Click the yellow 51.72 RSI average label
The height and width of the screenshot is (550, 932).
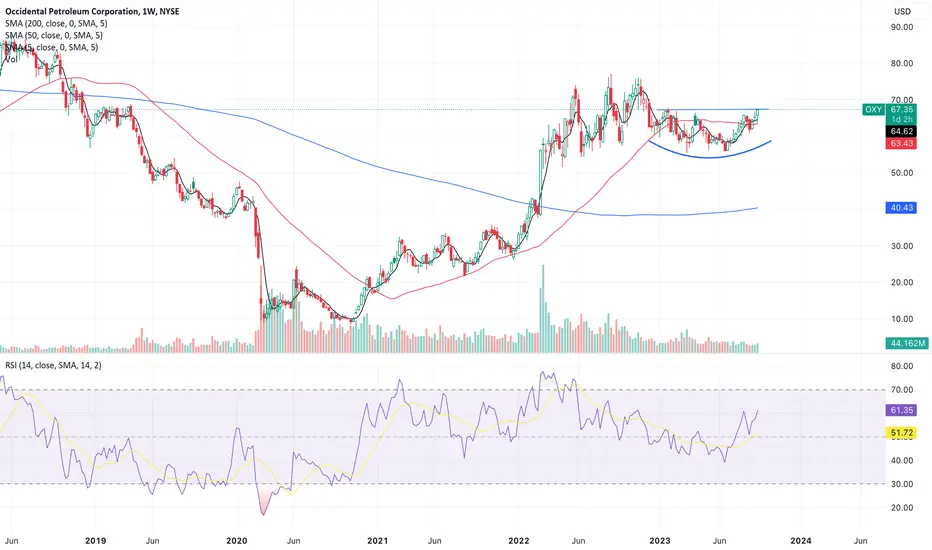click(902, 433)
